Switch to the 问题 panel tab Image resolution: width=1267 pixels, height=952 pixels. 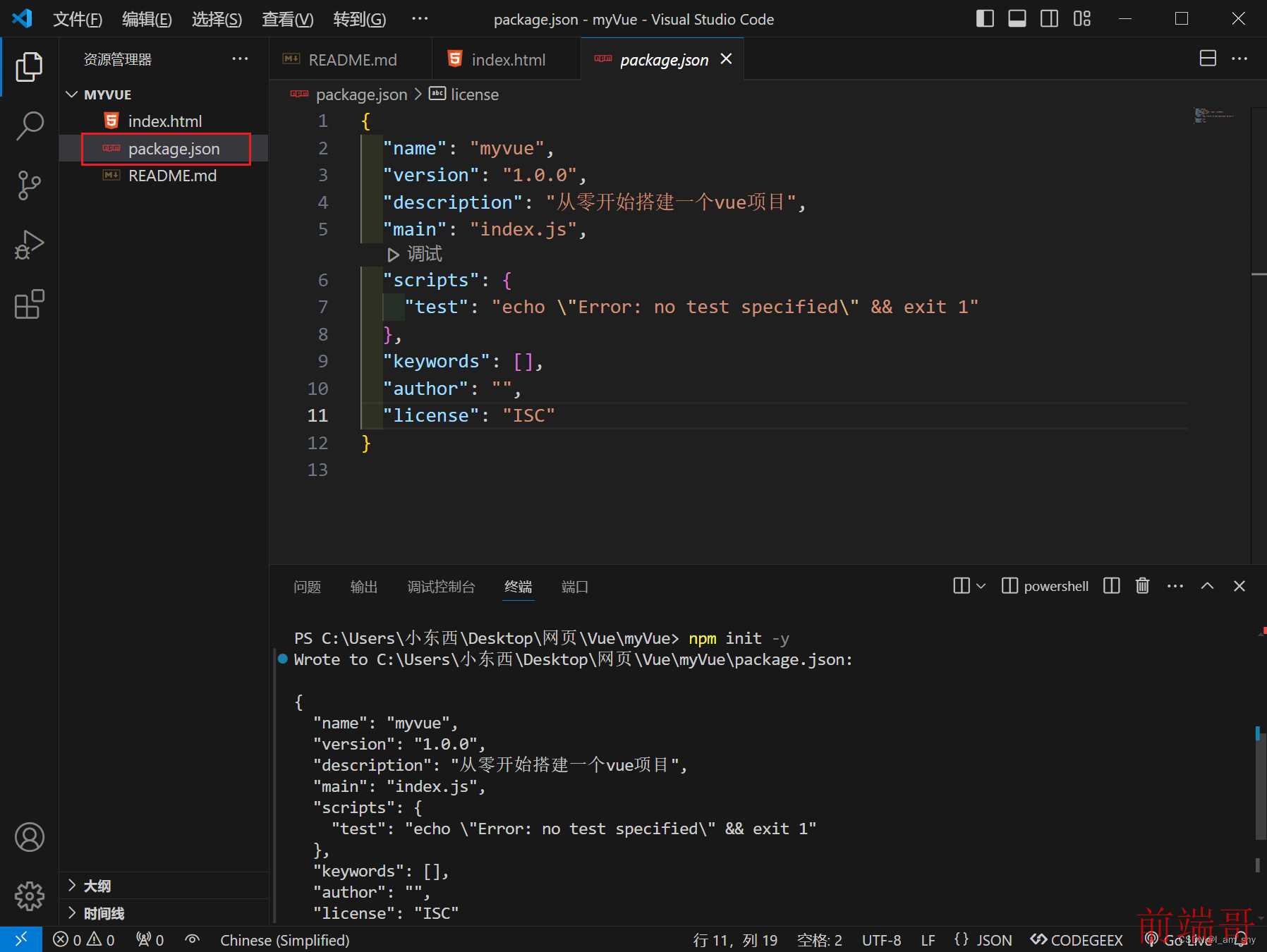click(x=307, y=586)
